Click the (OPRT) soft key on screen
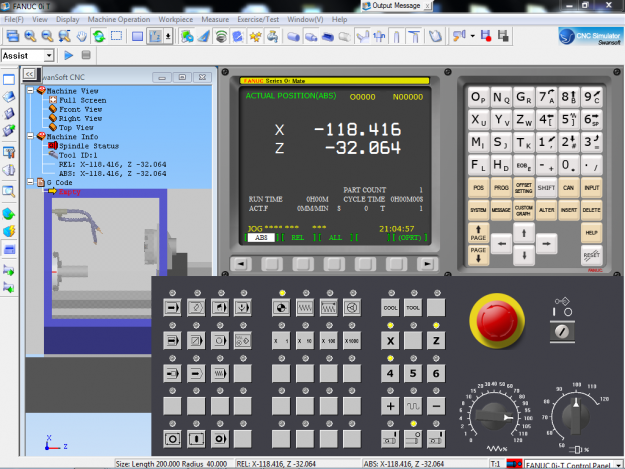 coord(409,238)
